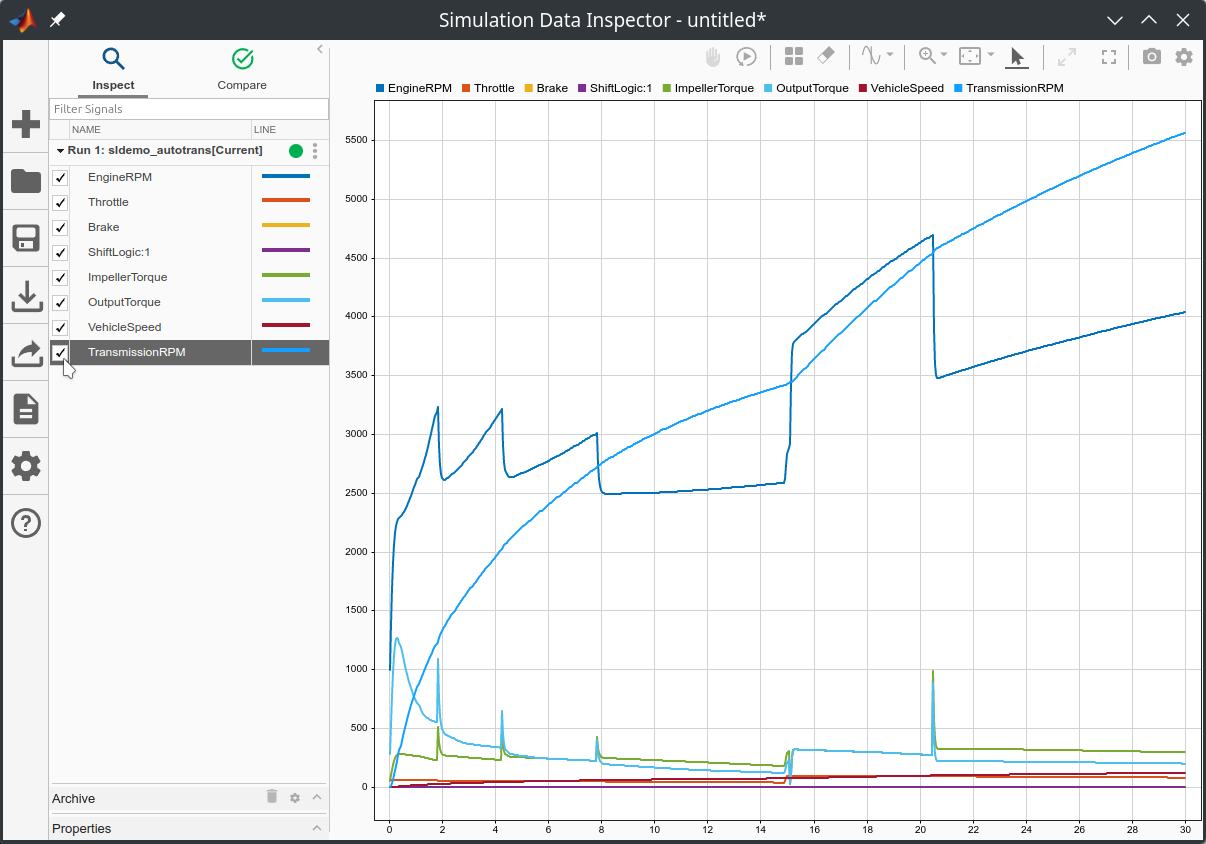Click the TransmissionRPM legend entry
Screen dimensions: 1206x844
point(1010,88)
